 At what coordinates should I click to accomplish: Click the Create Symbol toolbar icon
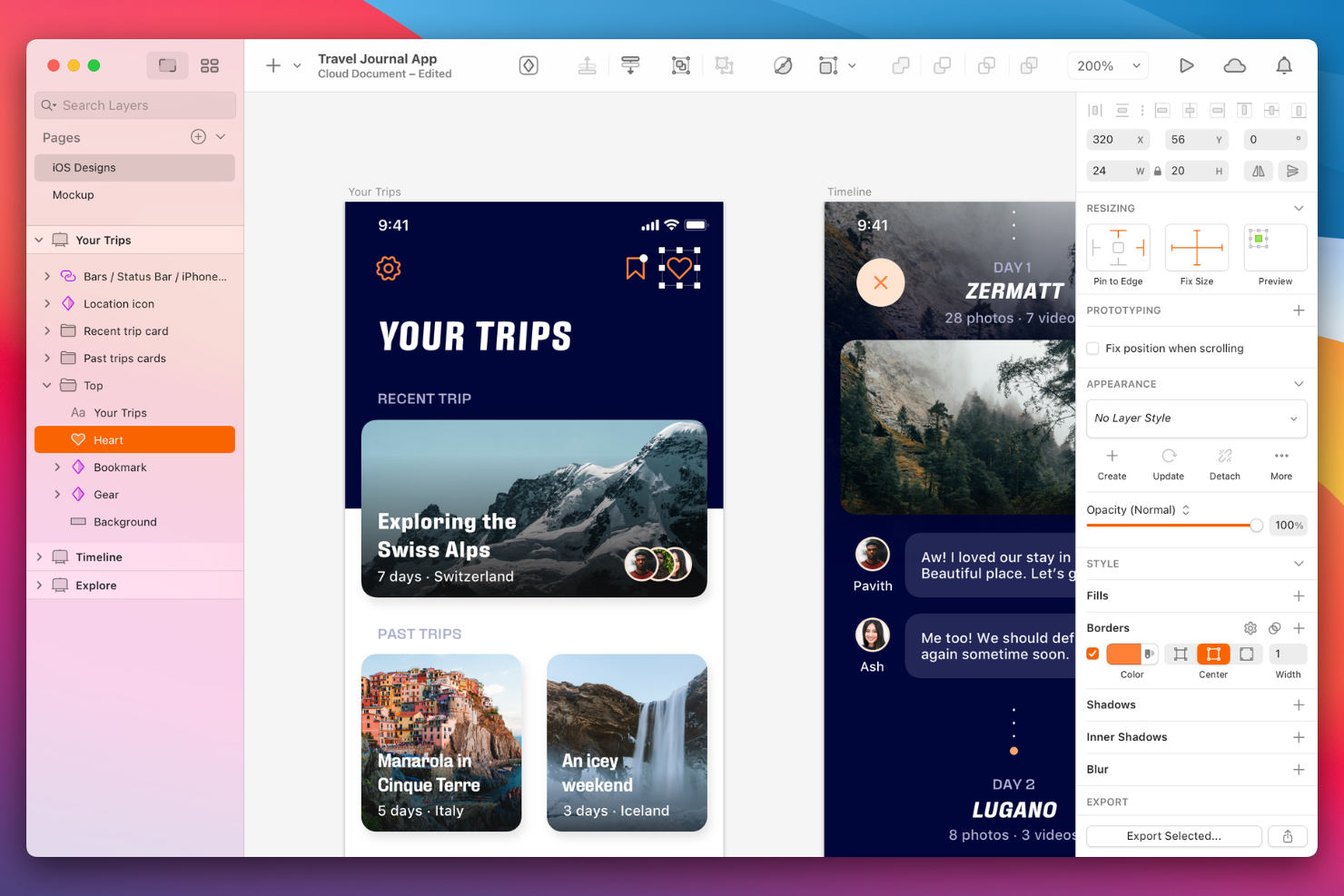point(529,65)
